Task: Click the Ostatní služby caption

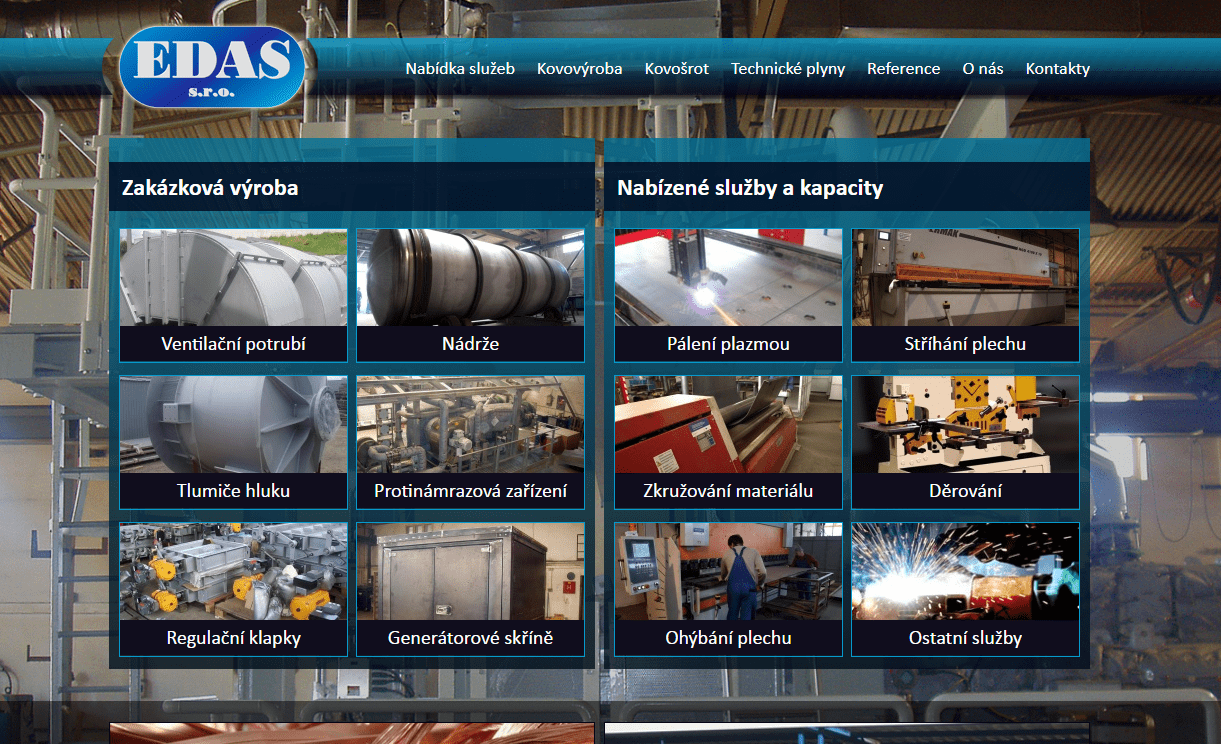Action: pos(965,638)
